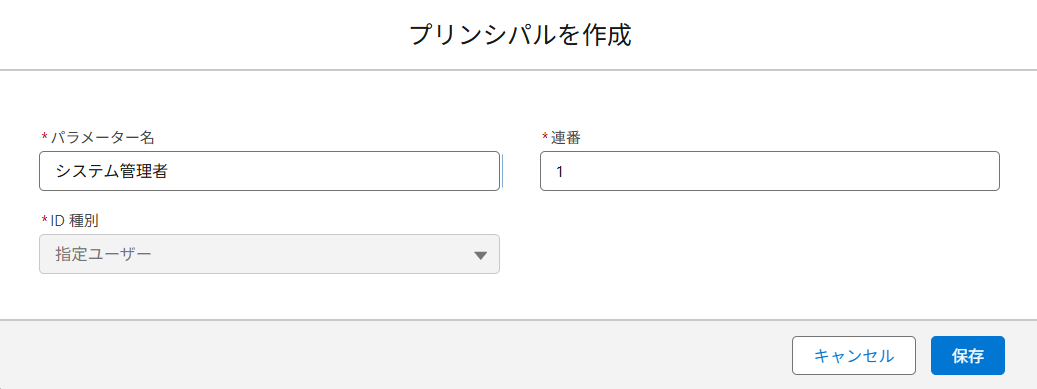Screen dimensions: 1037x389
Task: Click the red asterisk beside パラメーター名
Action: point(44,137)
